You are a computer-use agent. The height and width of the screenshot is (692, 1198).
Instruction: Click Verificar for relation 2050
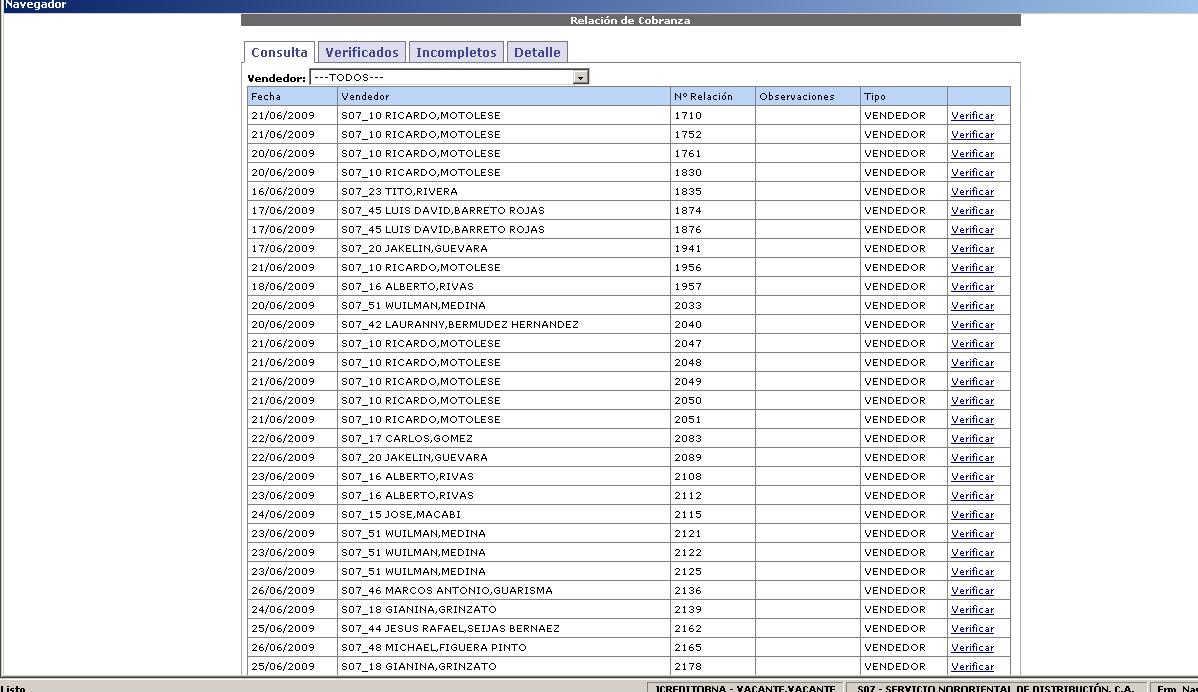point(973,400)
